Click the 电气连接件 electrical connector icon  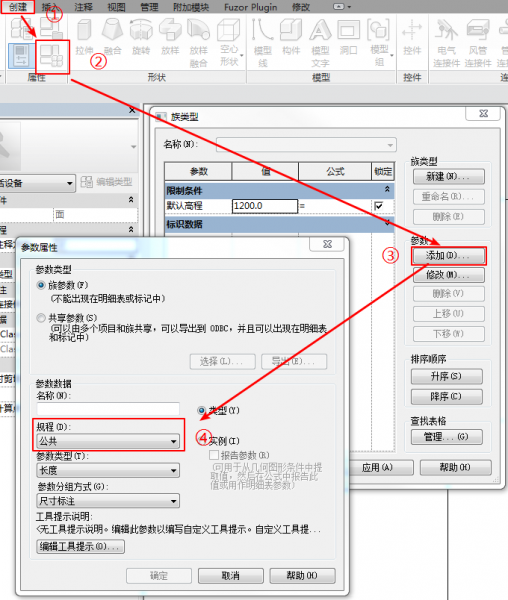(x=446, y=43)
